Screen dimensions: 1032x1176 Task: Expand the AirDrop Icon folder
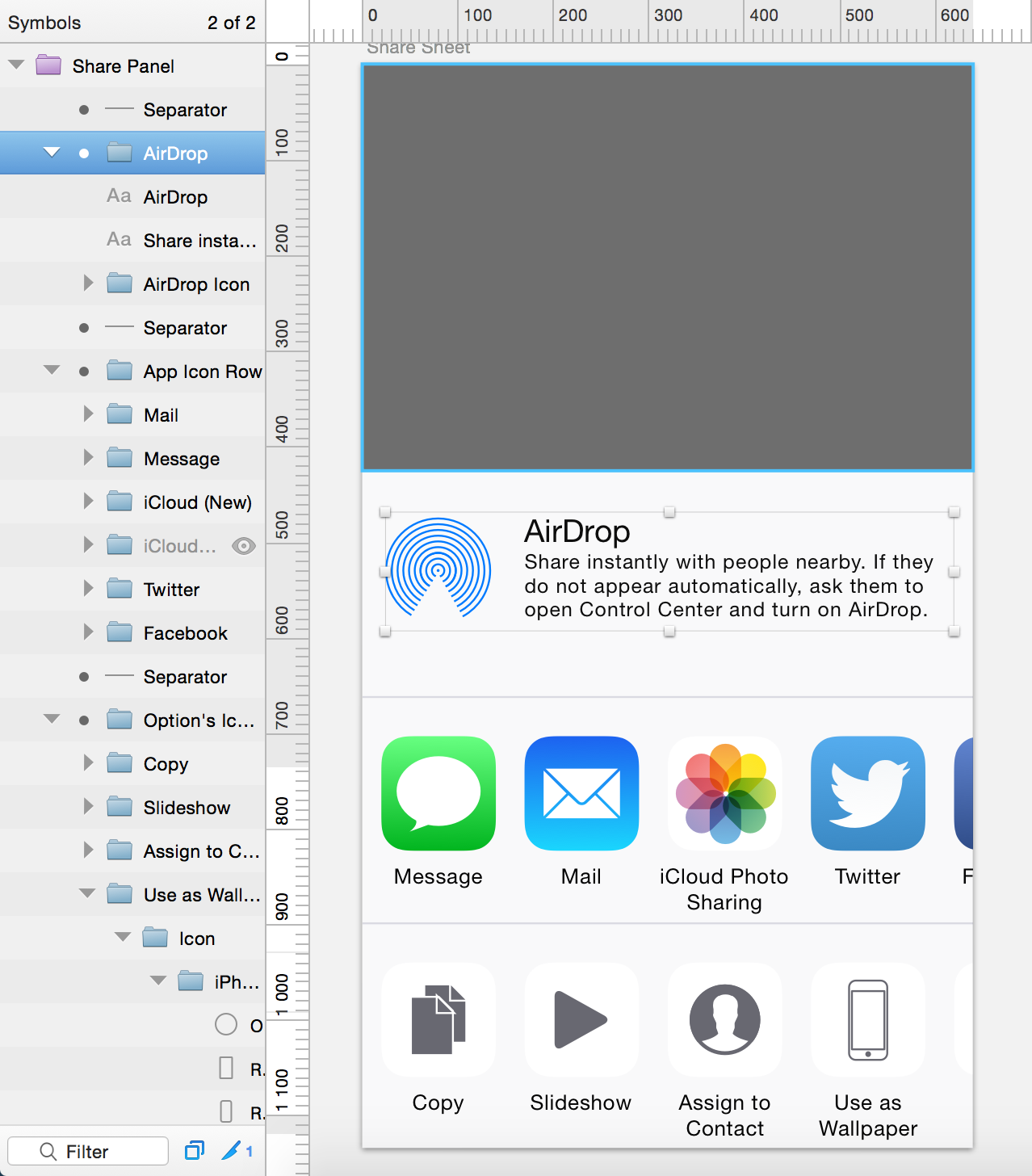pyautogui.click(x=88, y=283)
